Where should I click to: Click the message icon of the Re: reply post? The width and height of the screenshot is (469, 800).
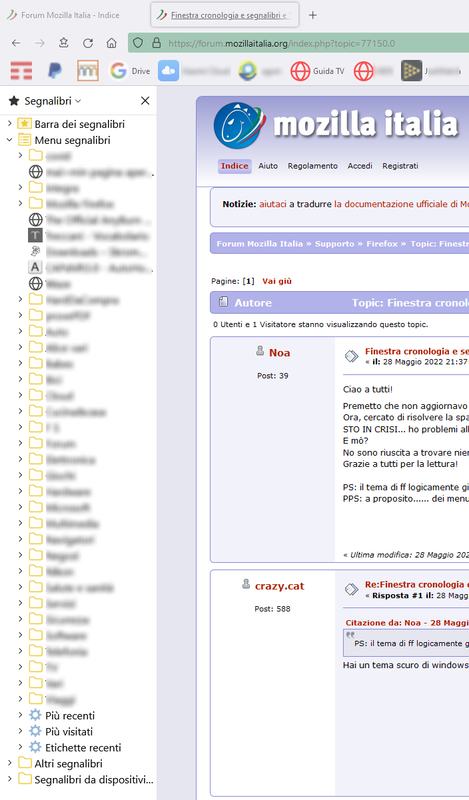tap(352, 589)
